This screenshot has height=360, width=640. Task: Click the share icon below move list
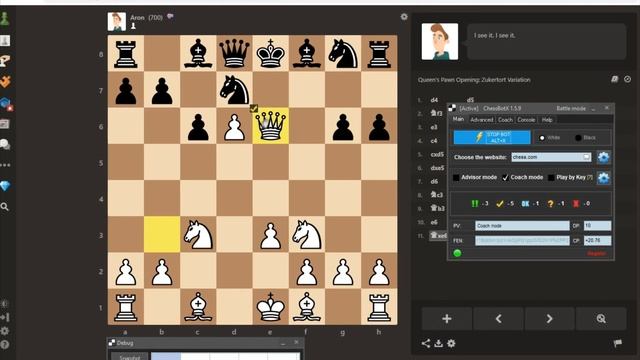click(x=426, y=343)
